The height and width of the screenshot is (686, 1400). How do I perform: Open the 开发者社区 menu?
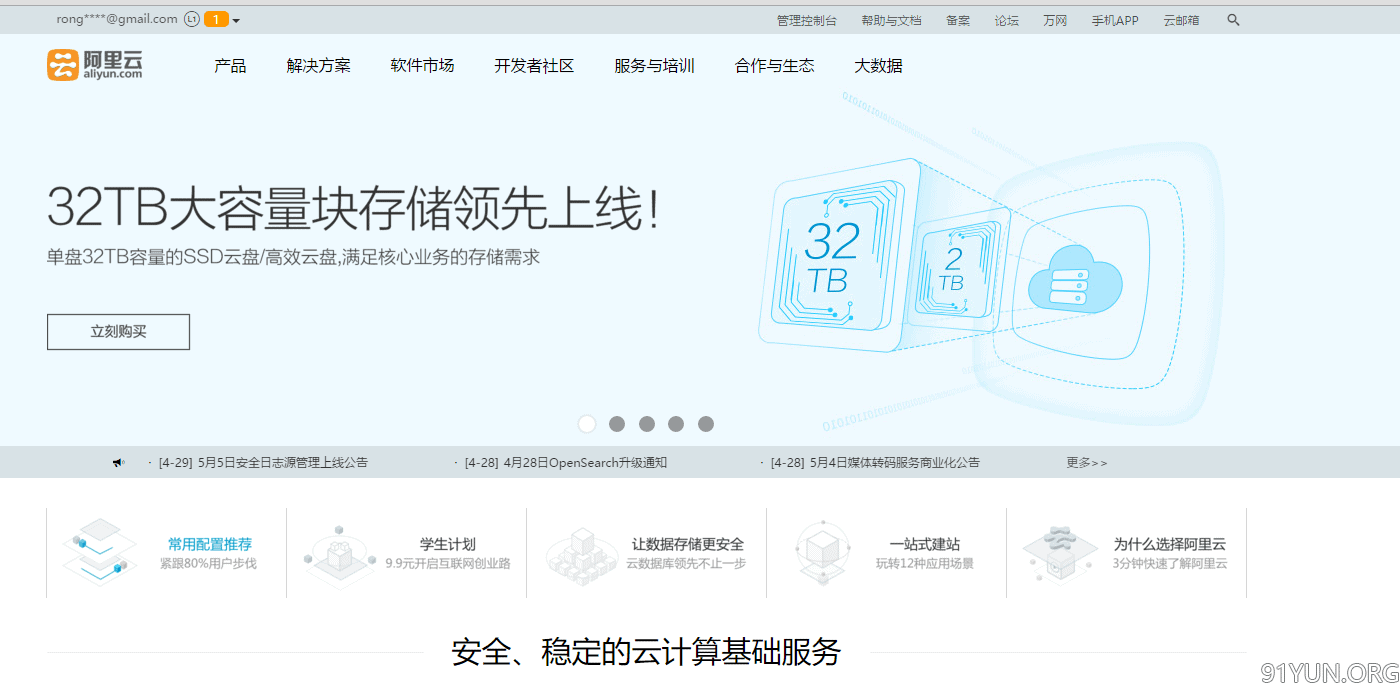point(534,66)
